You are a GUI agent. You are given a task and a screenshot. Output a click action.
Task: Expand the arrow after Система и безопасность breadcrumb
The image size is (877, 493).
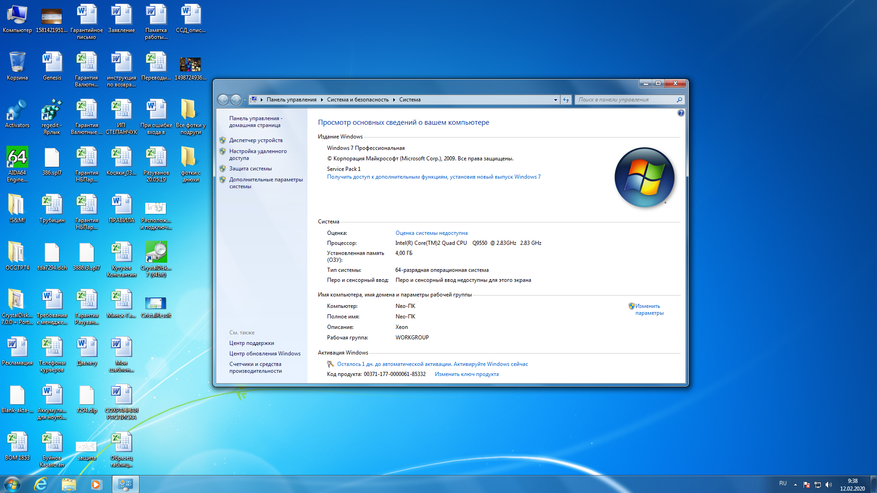[x=395, y=100]
